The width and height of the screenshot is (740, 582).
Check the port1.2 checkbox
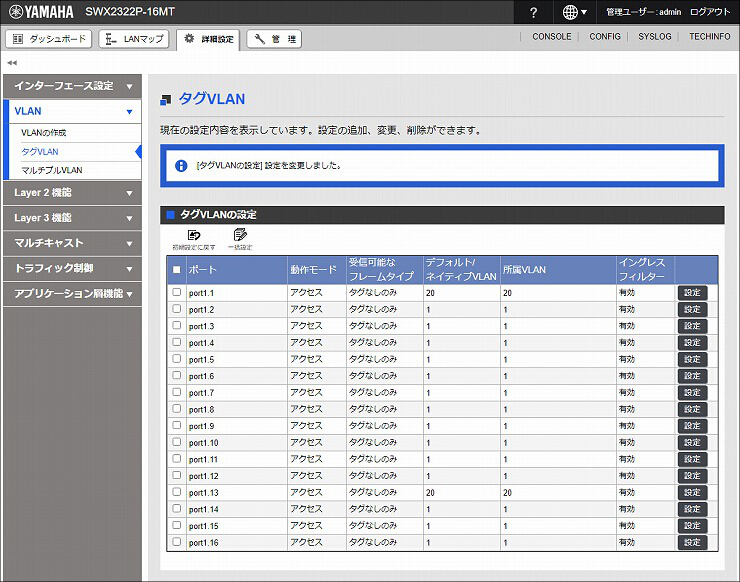point(177,309)
